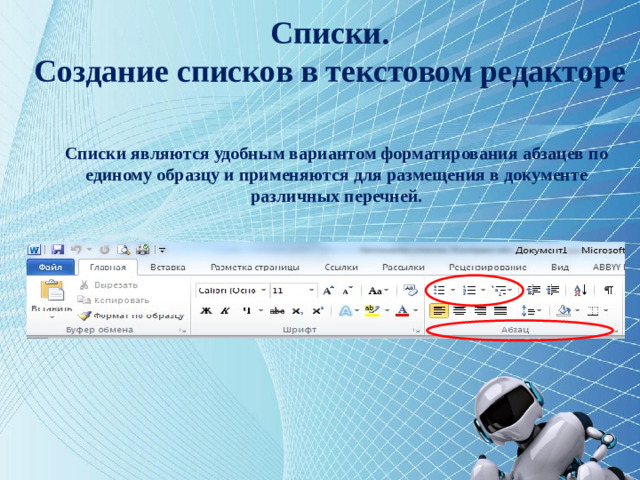Select Center alignment button
The height and width of the screenshot is (480, 640).
coord(460,311)
